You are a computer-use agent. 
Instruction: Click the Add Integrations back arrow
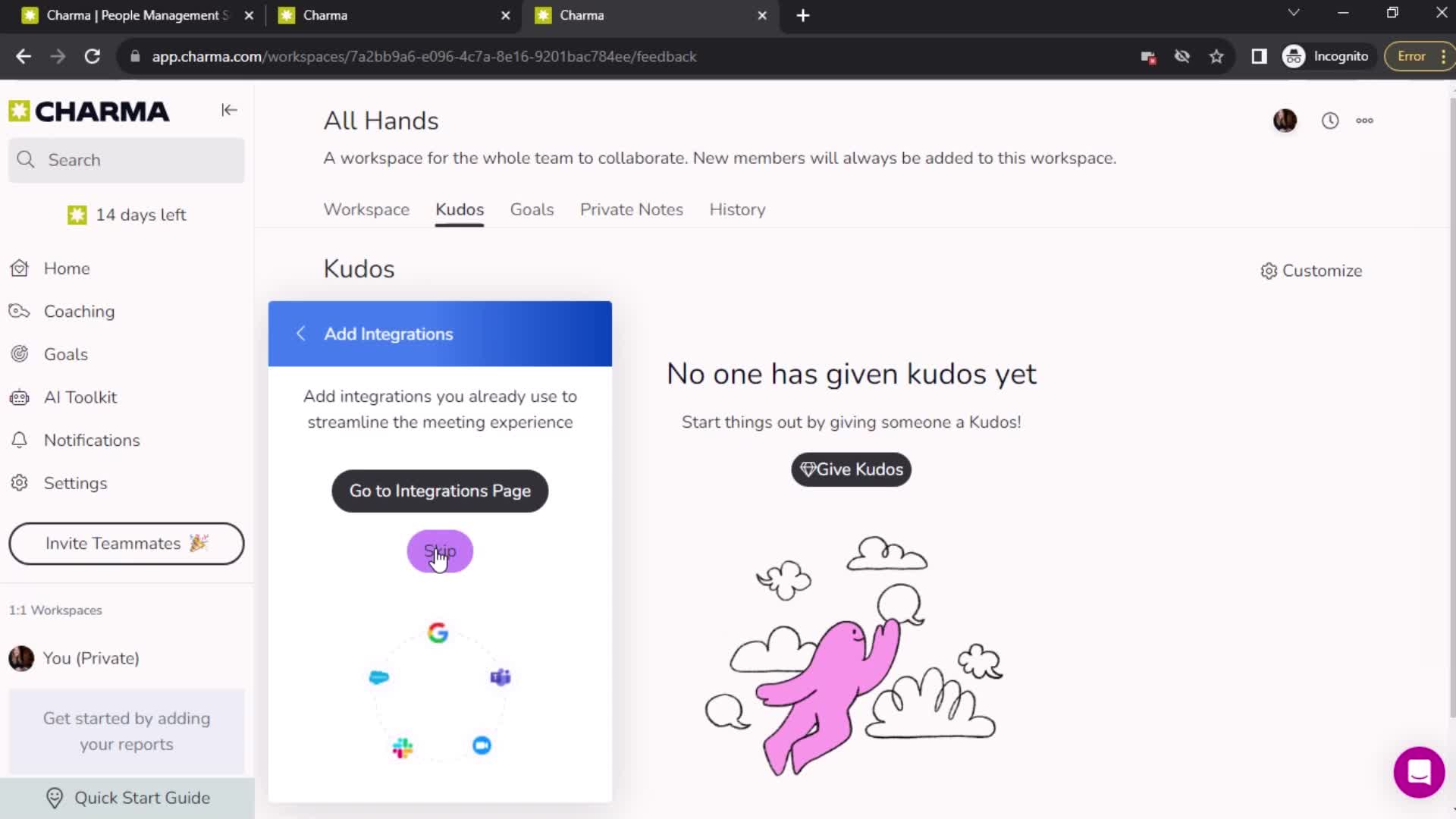(302, 333)
